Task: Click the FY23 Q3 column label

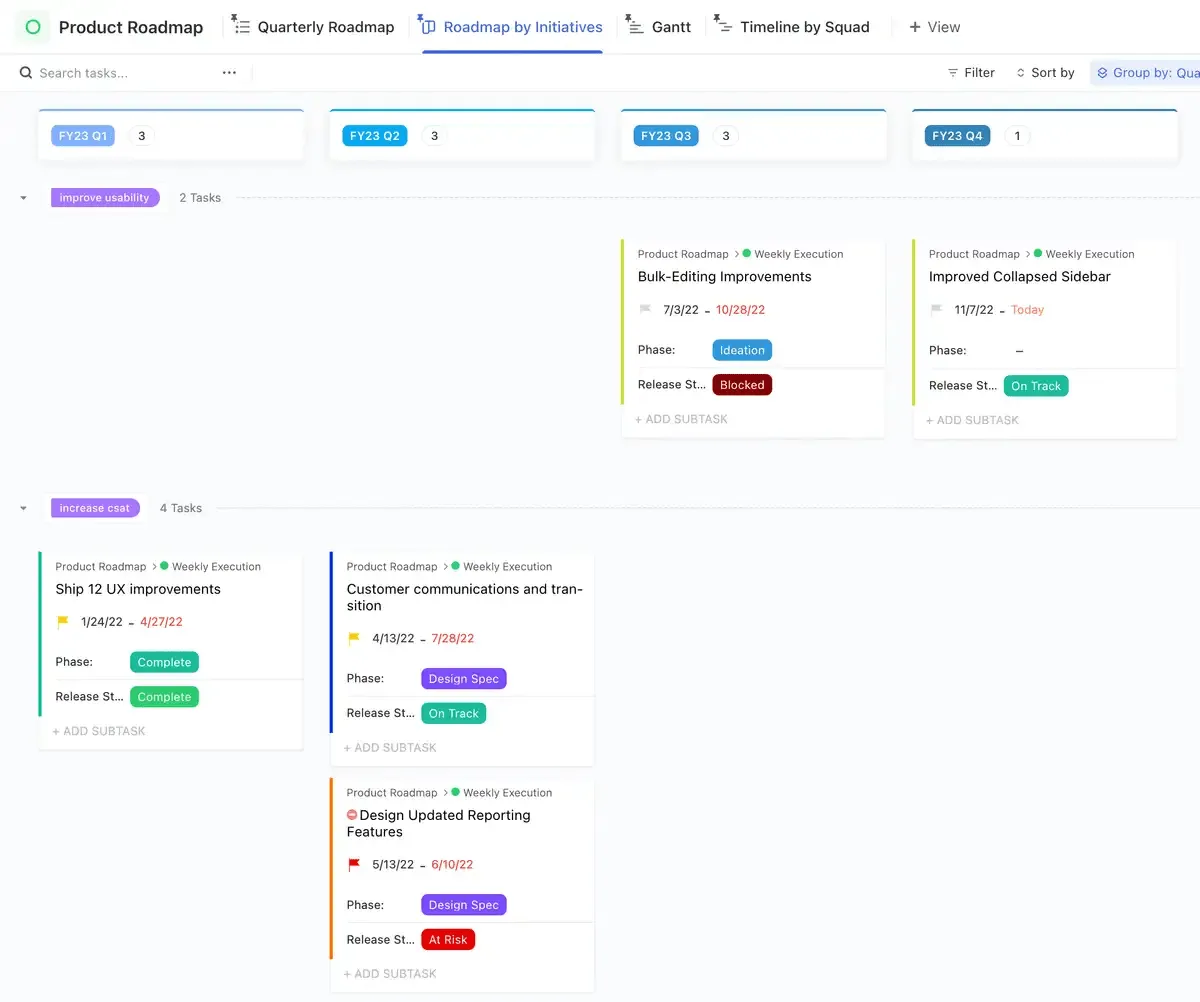Action: click(x=666, y=136)
